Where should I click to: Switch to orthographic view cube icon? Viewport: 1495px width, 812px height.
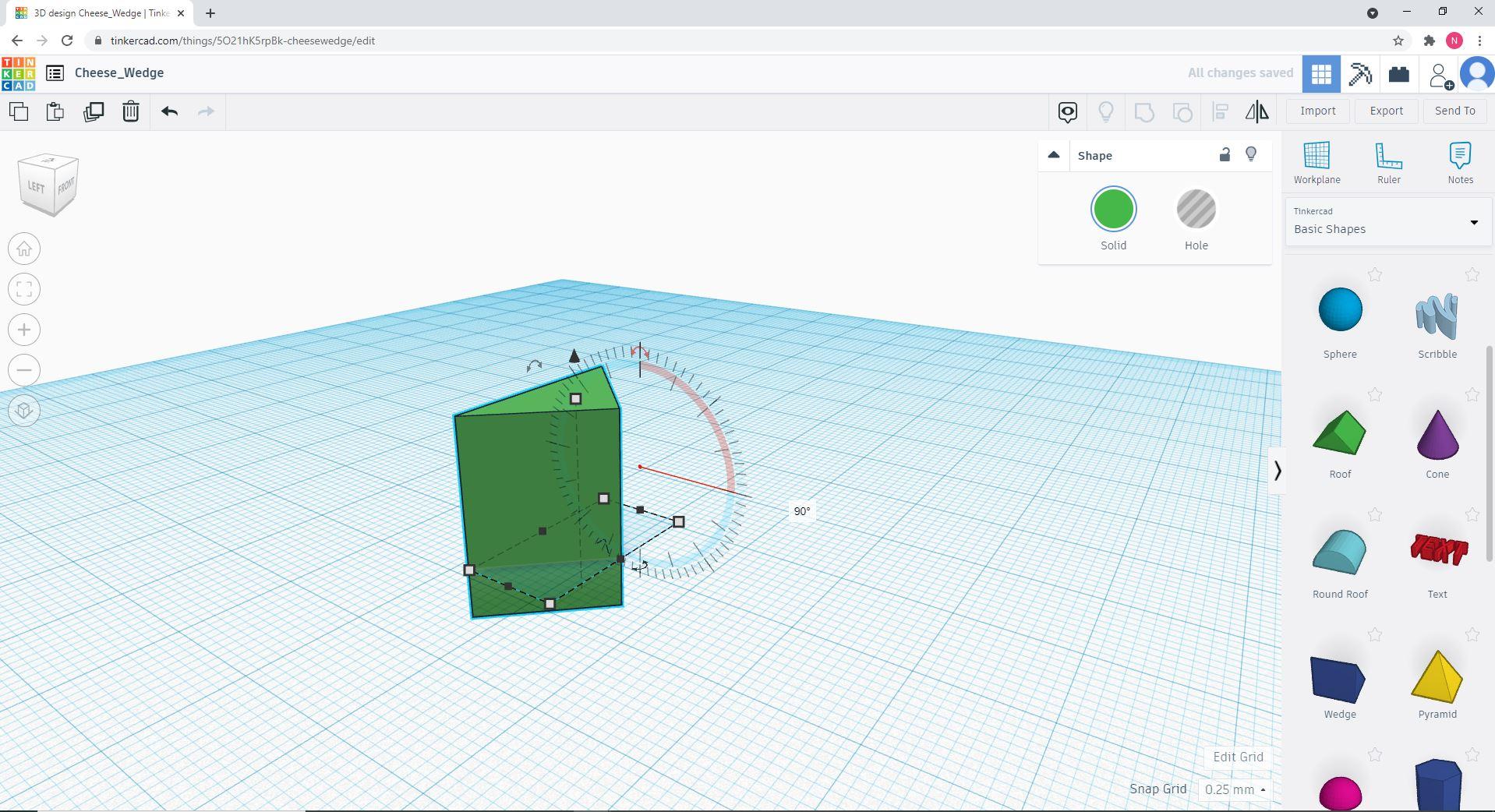(24, 411)
